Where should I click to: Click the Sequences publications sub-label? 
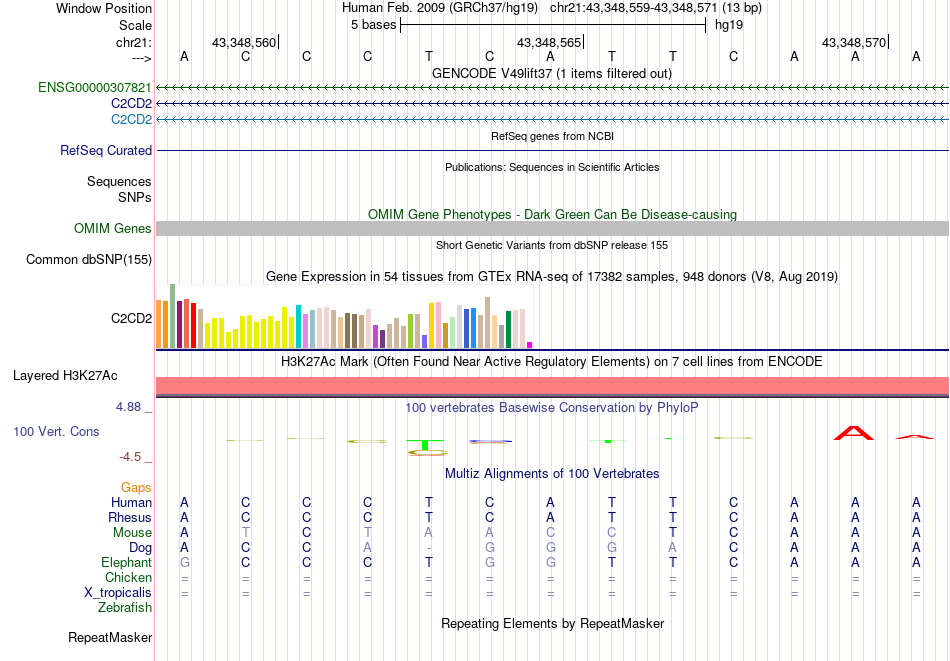point(119,182)
